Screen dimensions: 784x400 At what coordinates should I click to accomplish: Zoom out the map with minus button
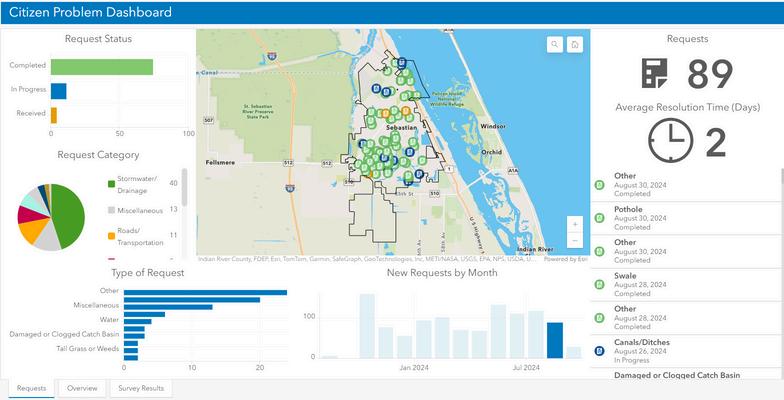575,240
